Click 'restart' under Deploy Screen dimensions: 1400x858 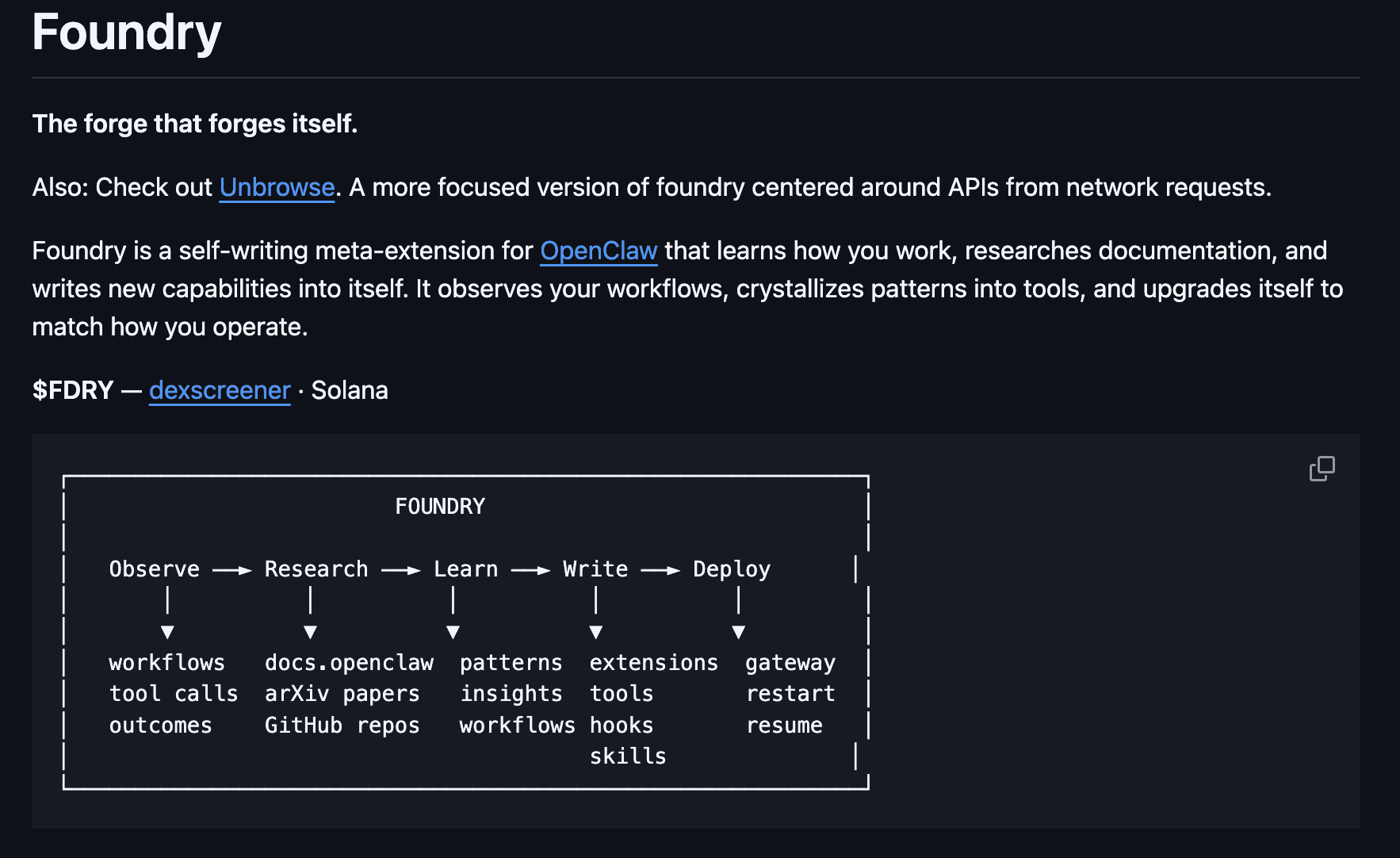tap(790, 694)
